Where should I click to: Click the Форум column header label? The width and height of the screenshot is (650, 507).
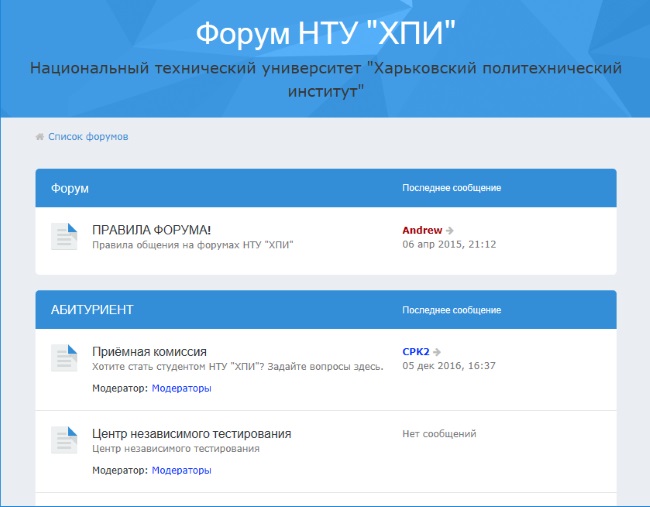[70, 189]
